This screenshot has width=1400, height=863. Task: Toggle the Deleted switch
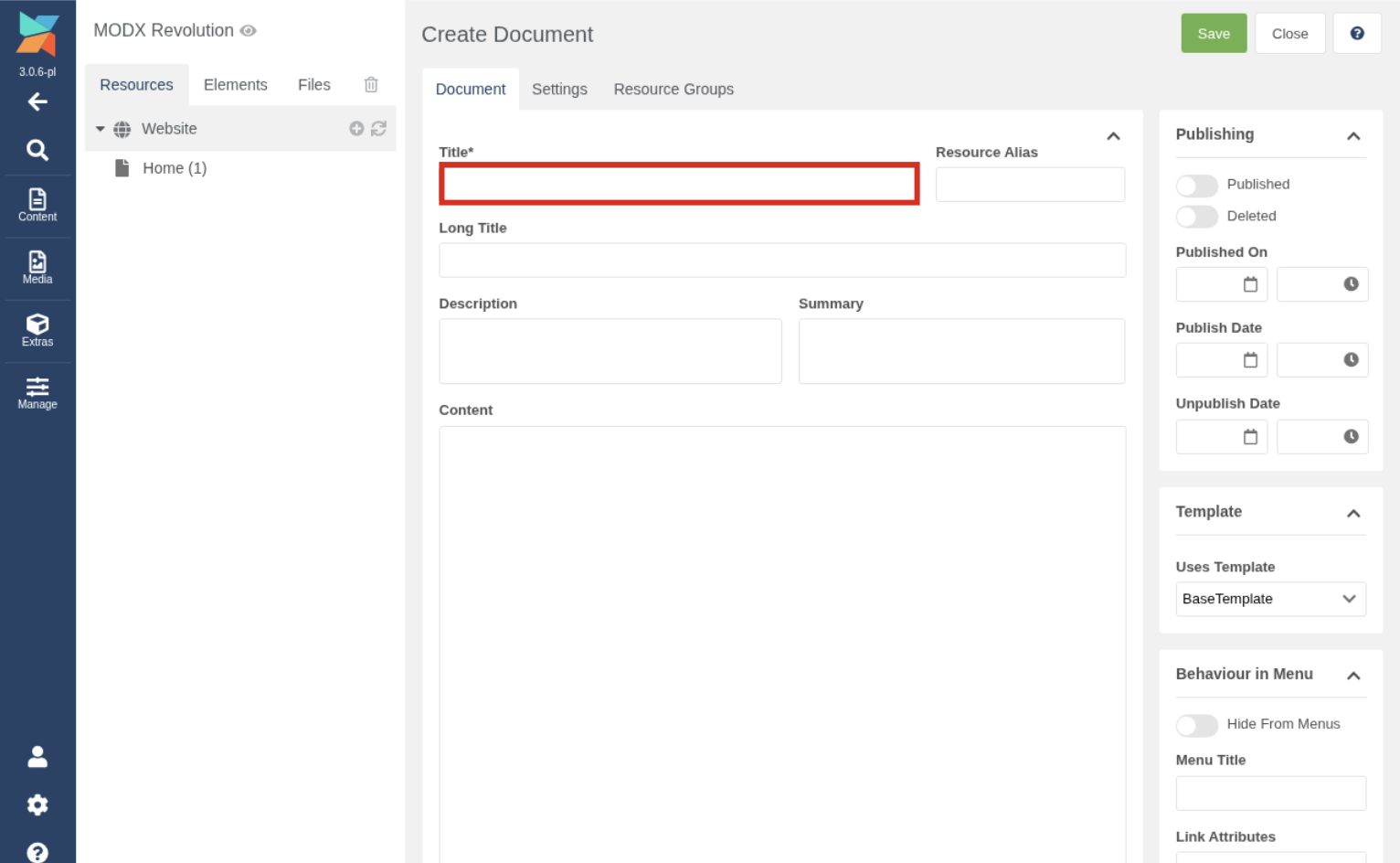(x=1196, y=217)
